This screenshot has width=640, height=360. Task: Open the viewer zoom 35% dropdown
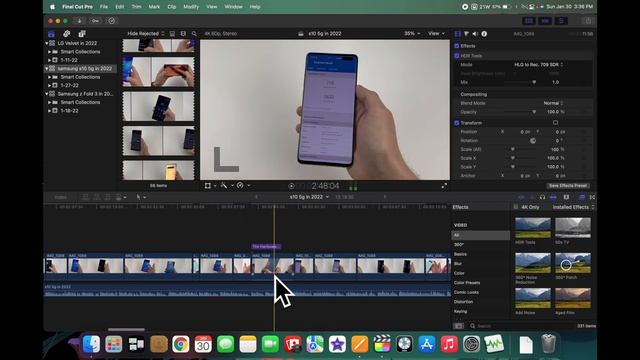point(412,33)
